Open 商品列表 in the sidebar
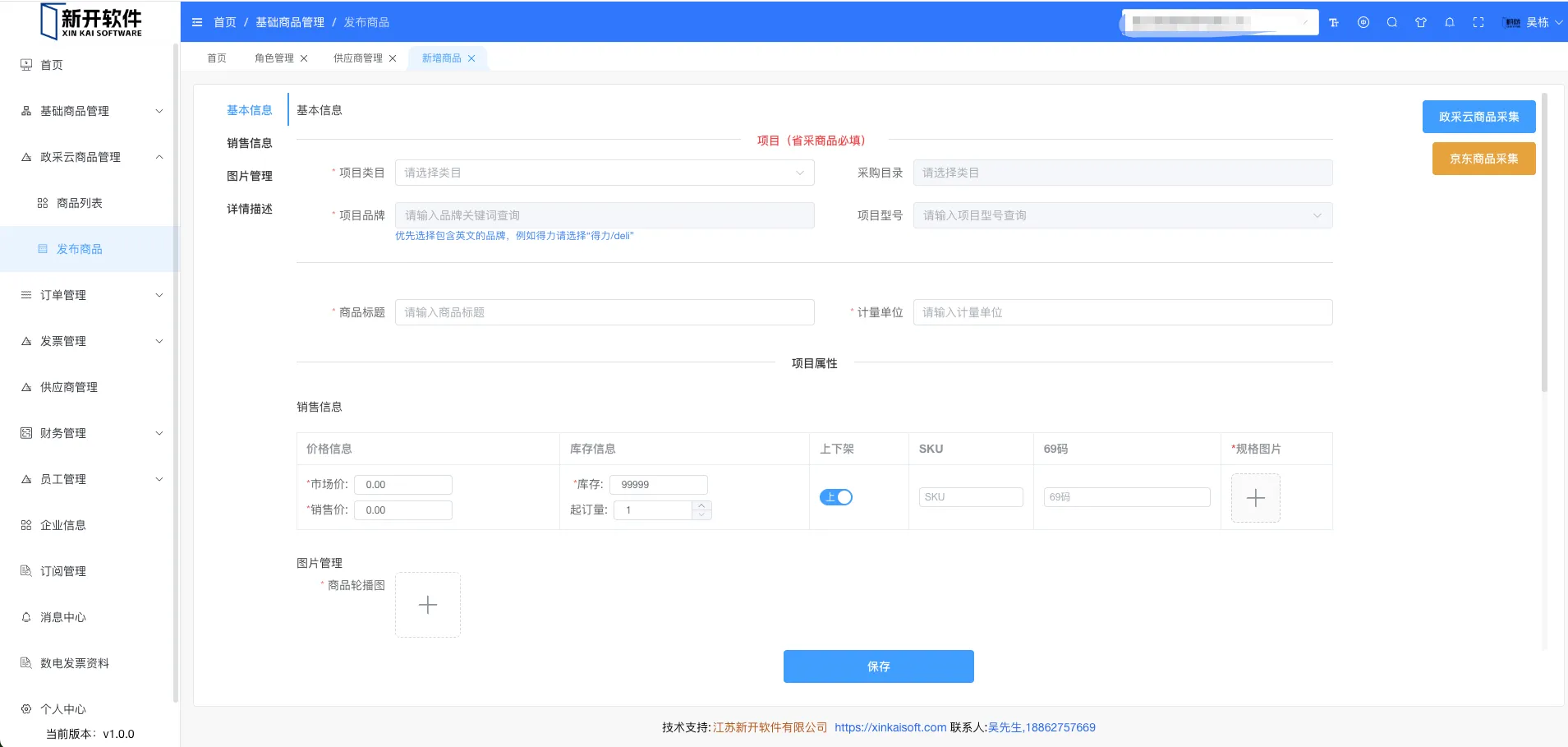The width and height of the screenshot is (1568, 747). [x=80, y=203]
